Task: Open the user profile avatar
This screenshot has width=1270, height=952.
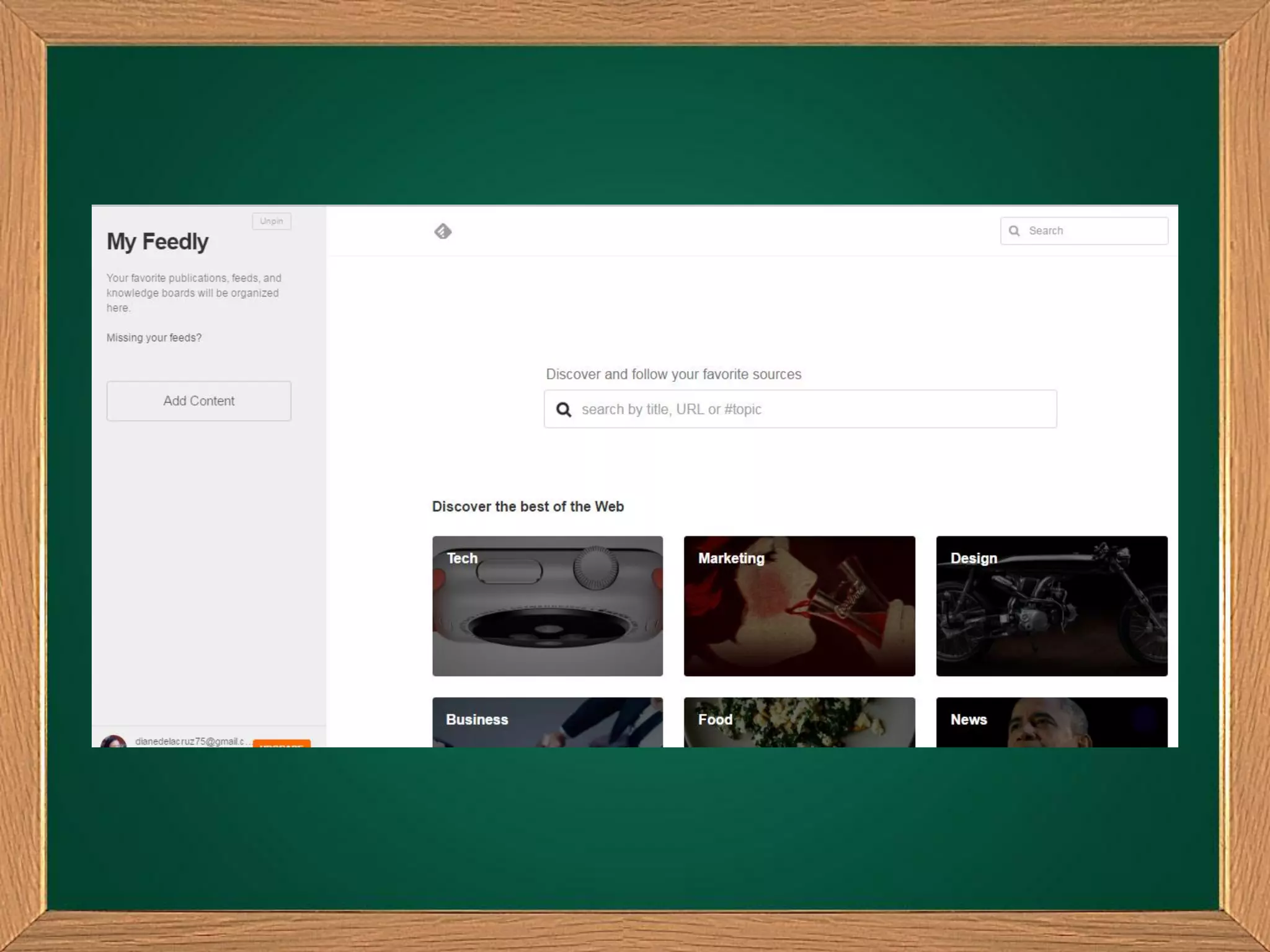Action: 113,741
